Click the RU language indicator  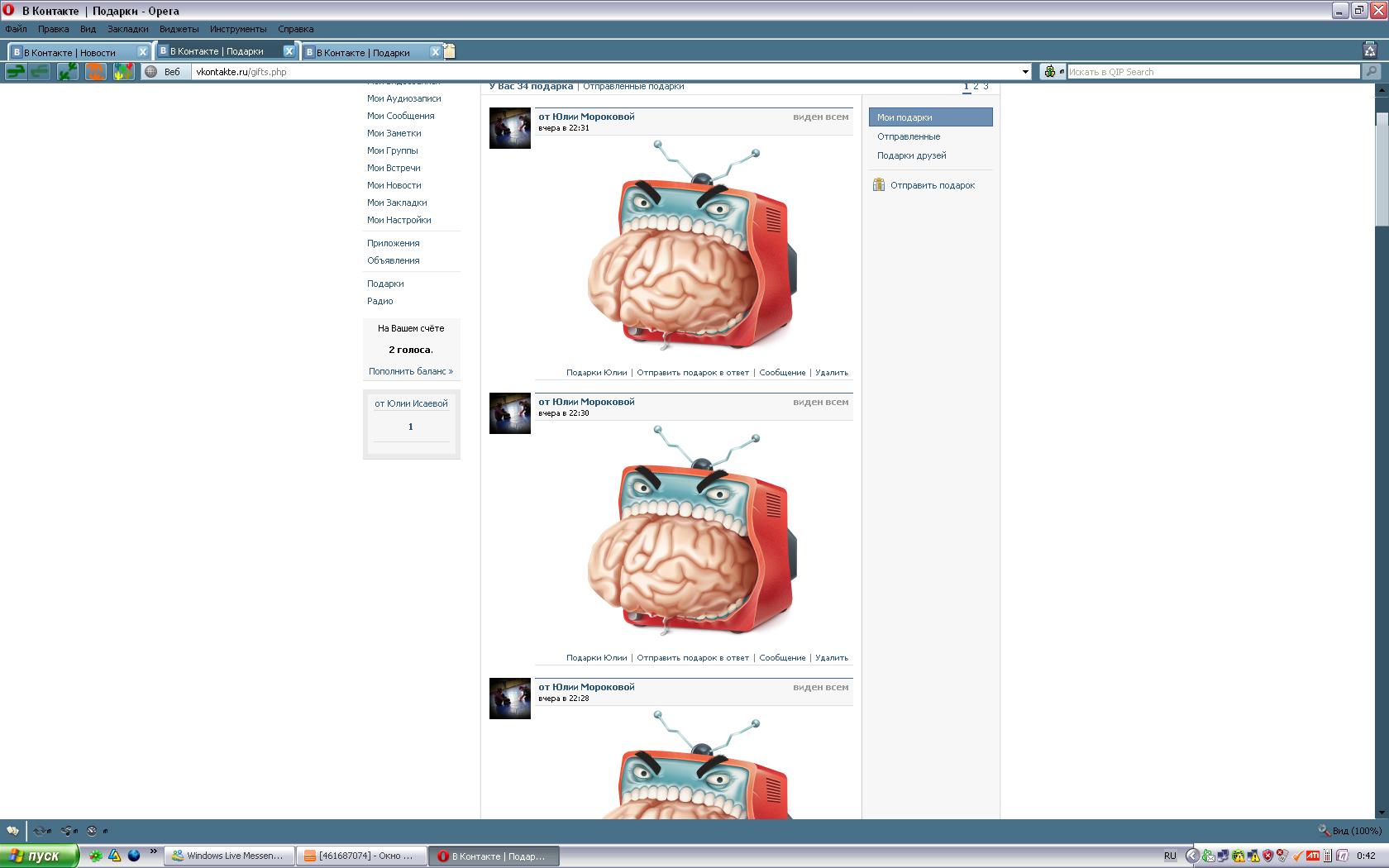point(1170,856)
